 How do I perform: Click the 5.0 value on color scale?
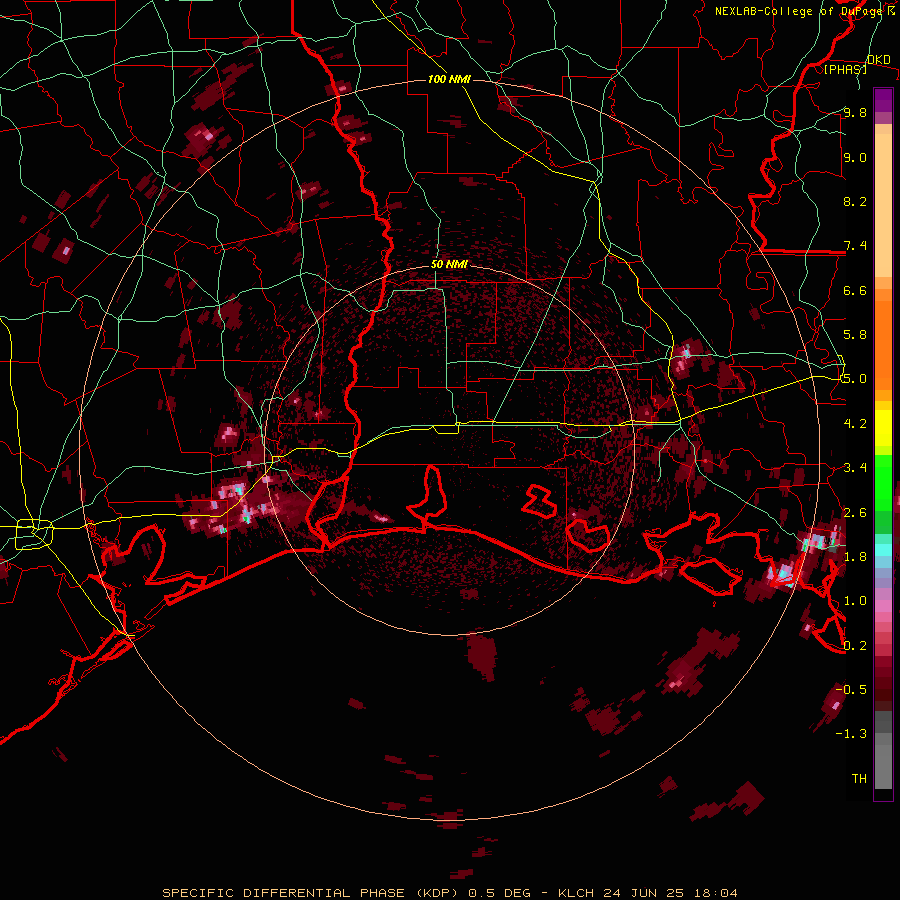click(x=855, y=379)
